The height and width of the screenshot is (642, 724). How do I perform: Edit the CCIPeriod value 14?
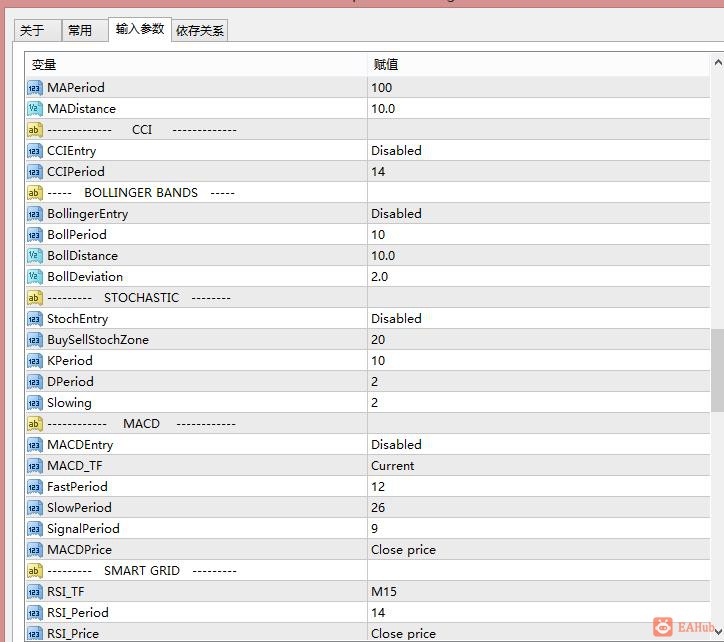(538, 172)
